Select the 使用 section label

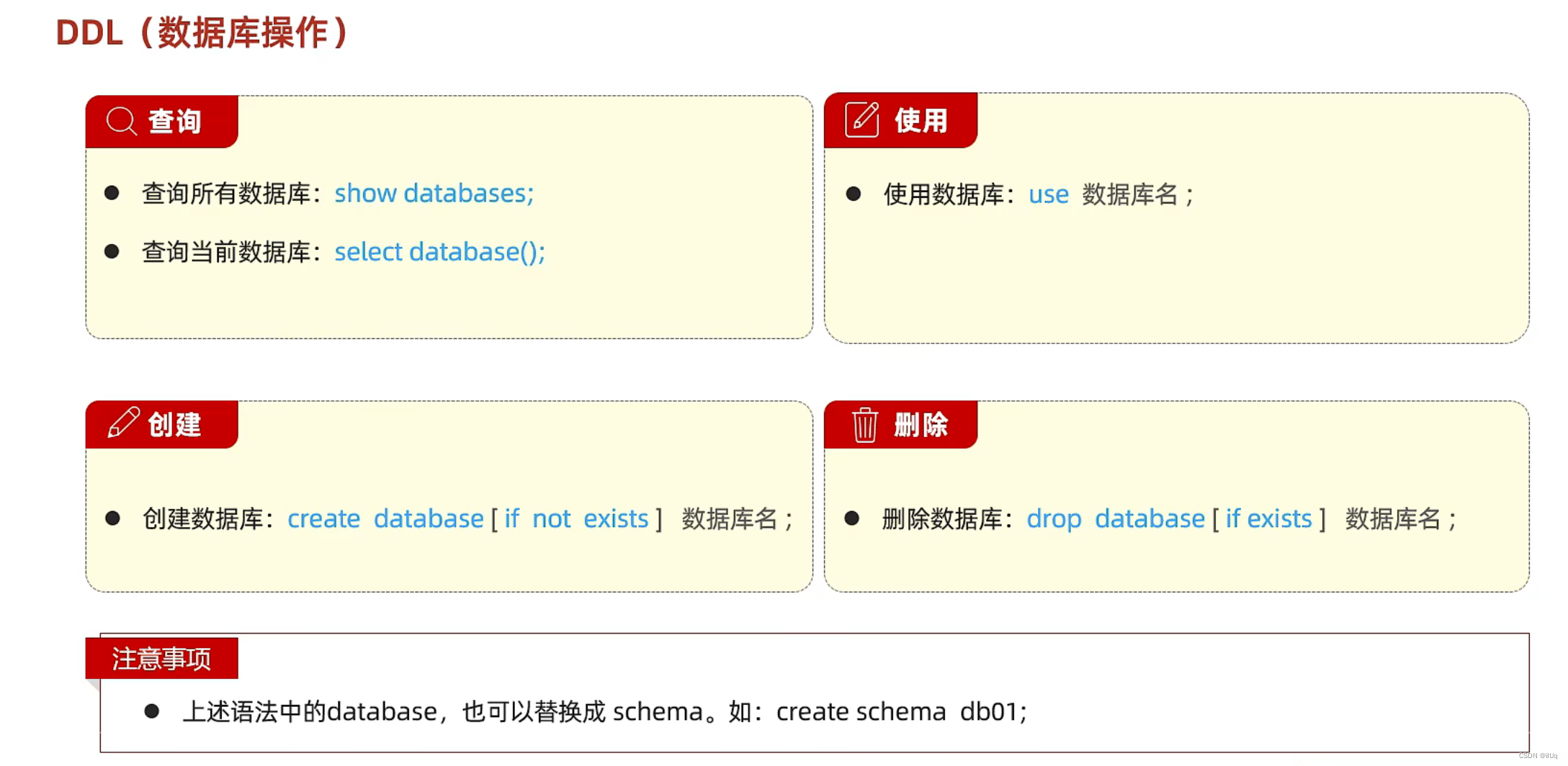click(921, 120)
